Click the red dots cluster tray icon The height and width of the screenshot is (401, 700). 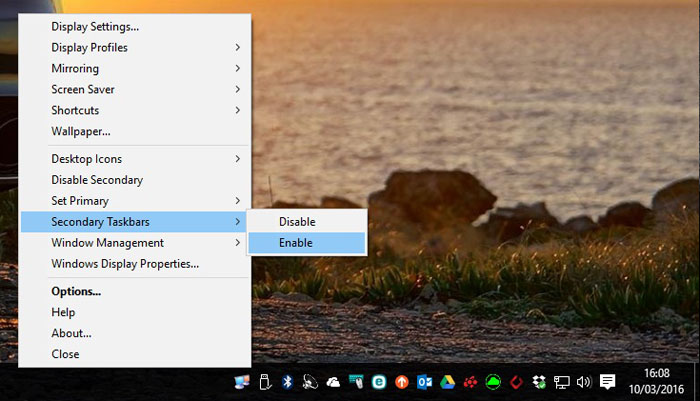(470, 382)
